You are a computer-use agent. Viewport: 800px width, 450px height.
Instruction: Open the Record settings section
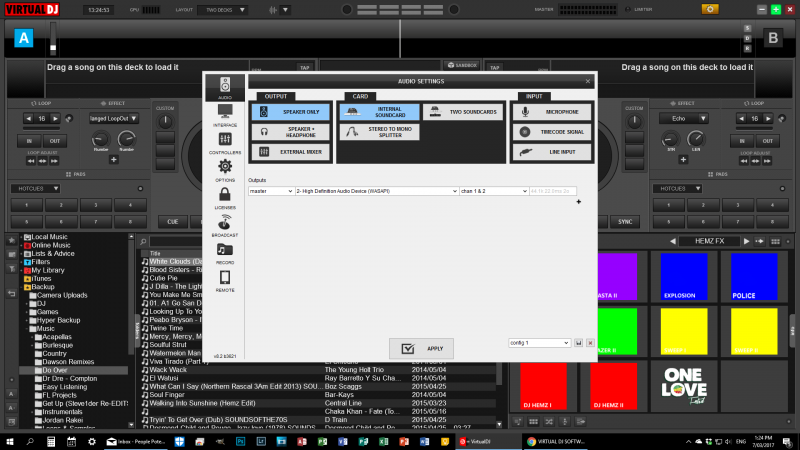point(225,253)
